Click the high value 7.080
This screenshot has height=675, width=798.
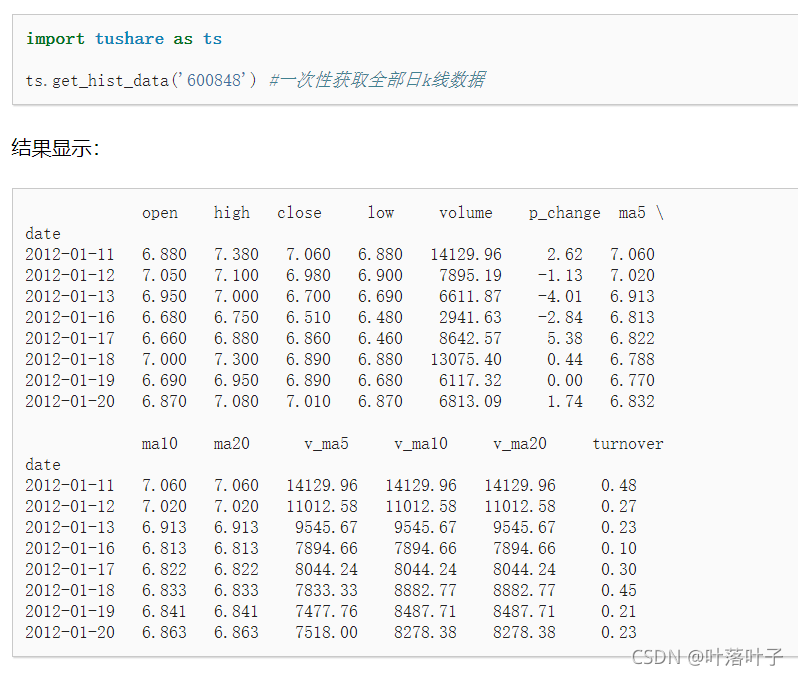tap(236, 401)
